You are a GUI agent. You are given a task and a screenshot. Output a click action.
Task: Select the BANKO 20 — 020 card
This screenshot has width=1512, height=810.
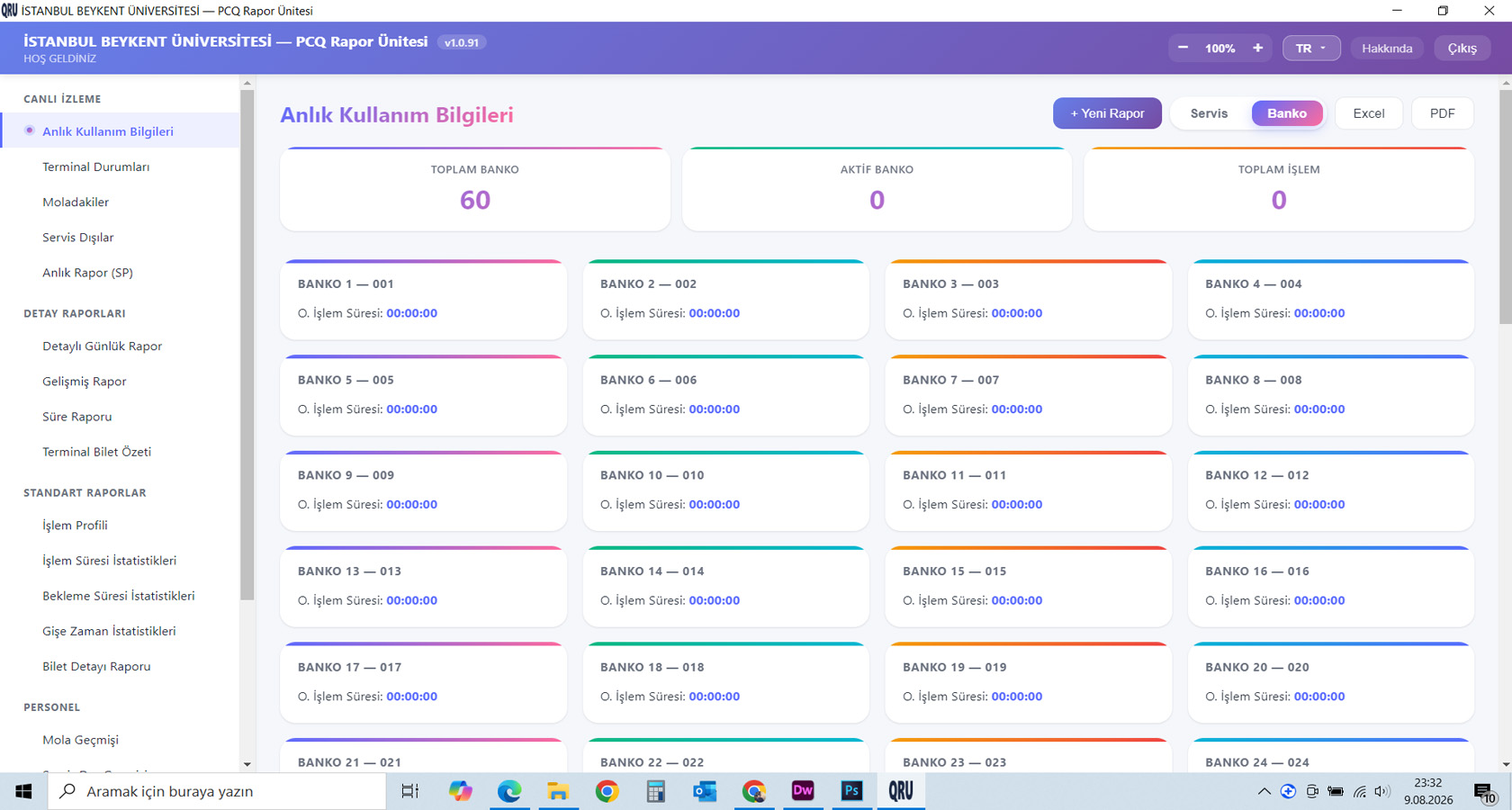(x=1331, y=682)
